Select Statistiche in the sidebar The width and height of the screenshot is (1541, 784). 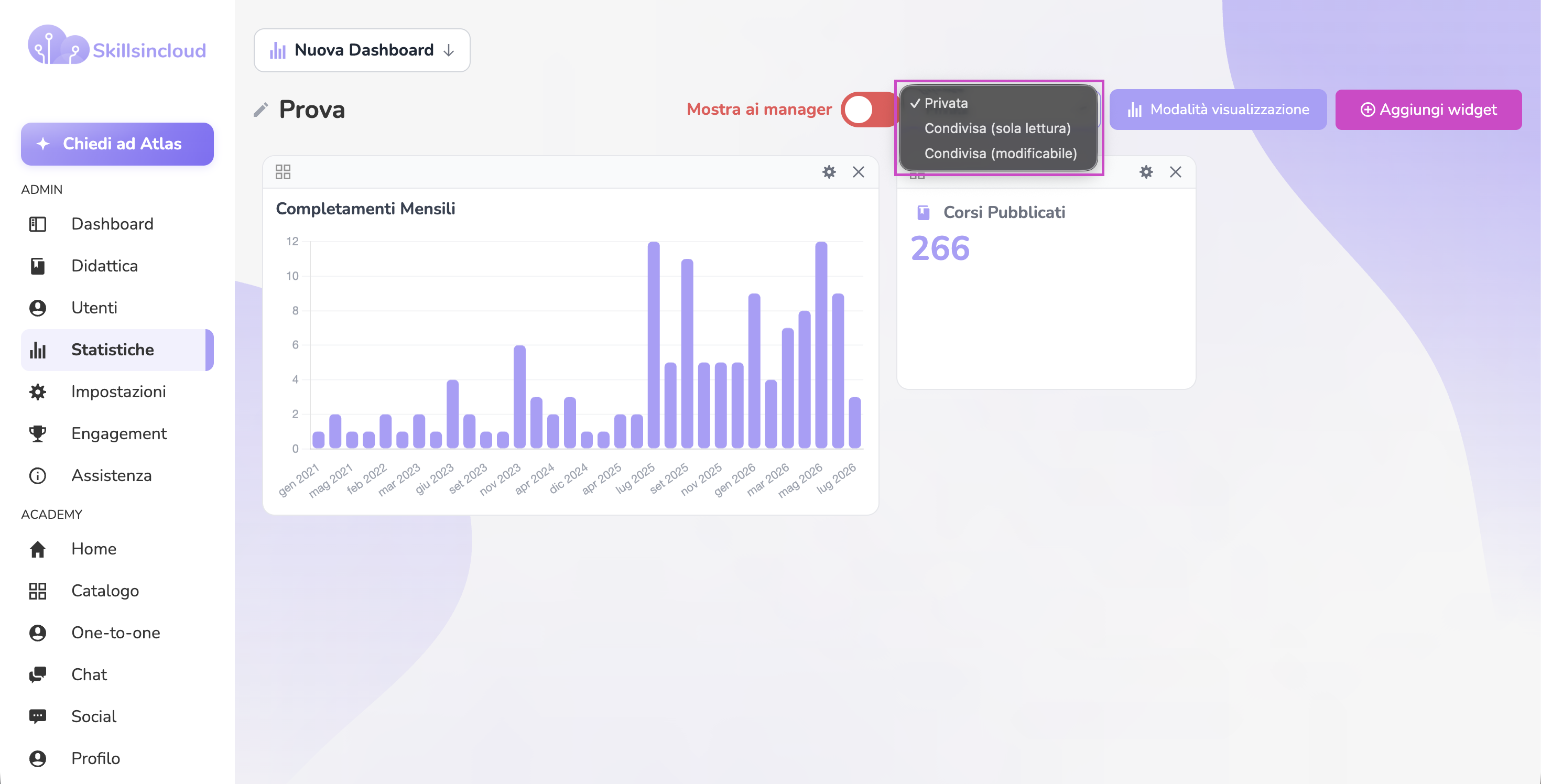click(x=117, y=350)
